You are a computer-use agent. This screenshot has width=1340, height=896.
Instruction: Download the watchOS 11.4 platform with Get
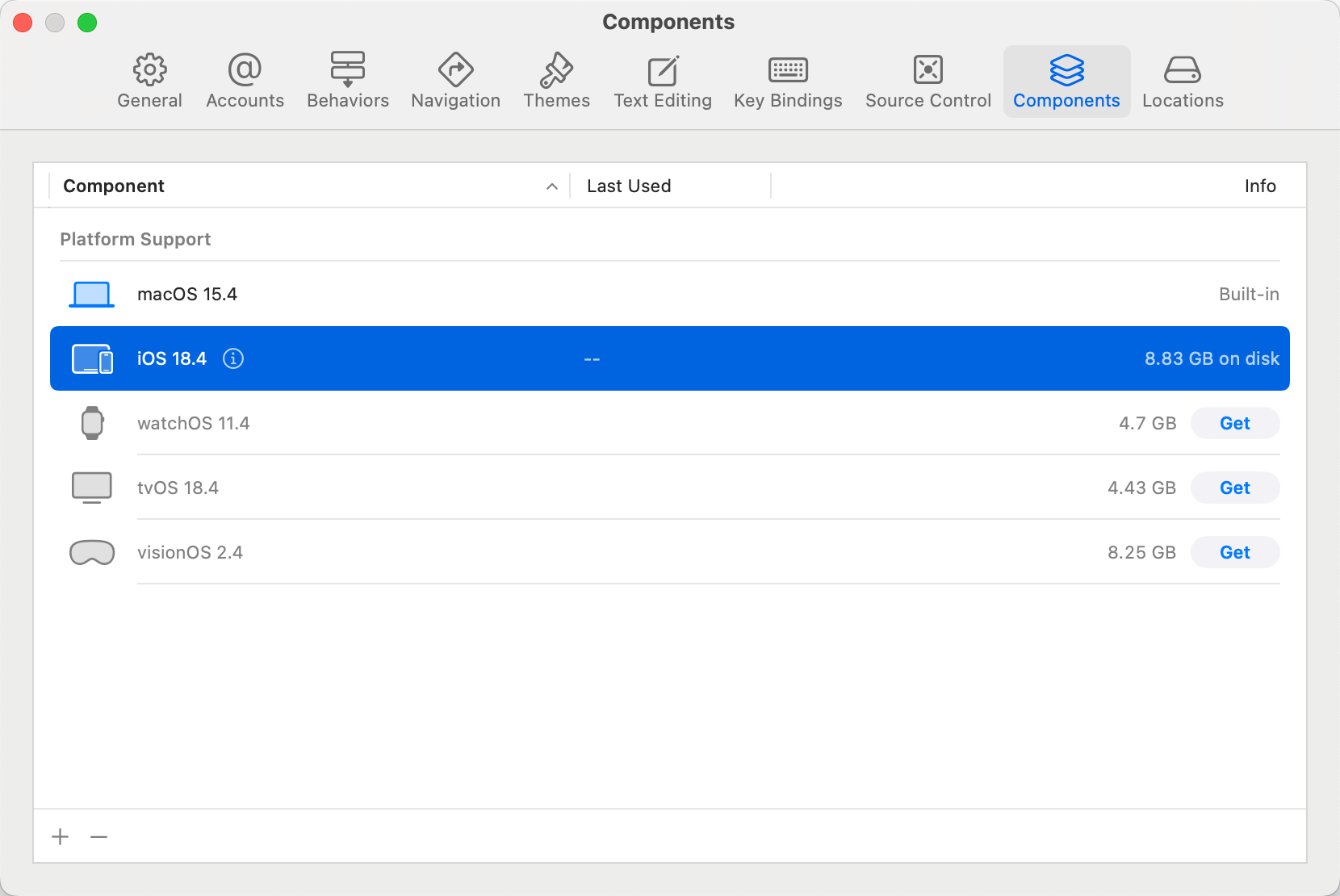[x=1234, y=423]
